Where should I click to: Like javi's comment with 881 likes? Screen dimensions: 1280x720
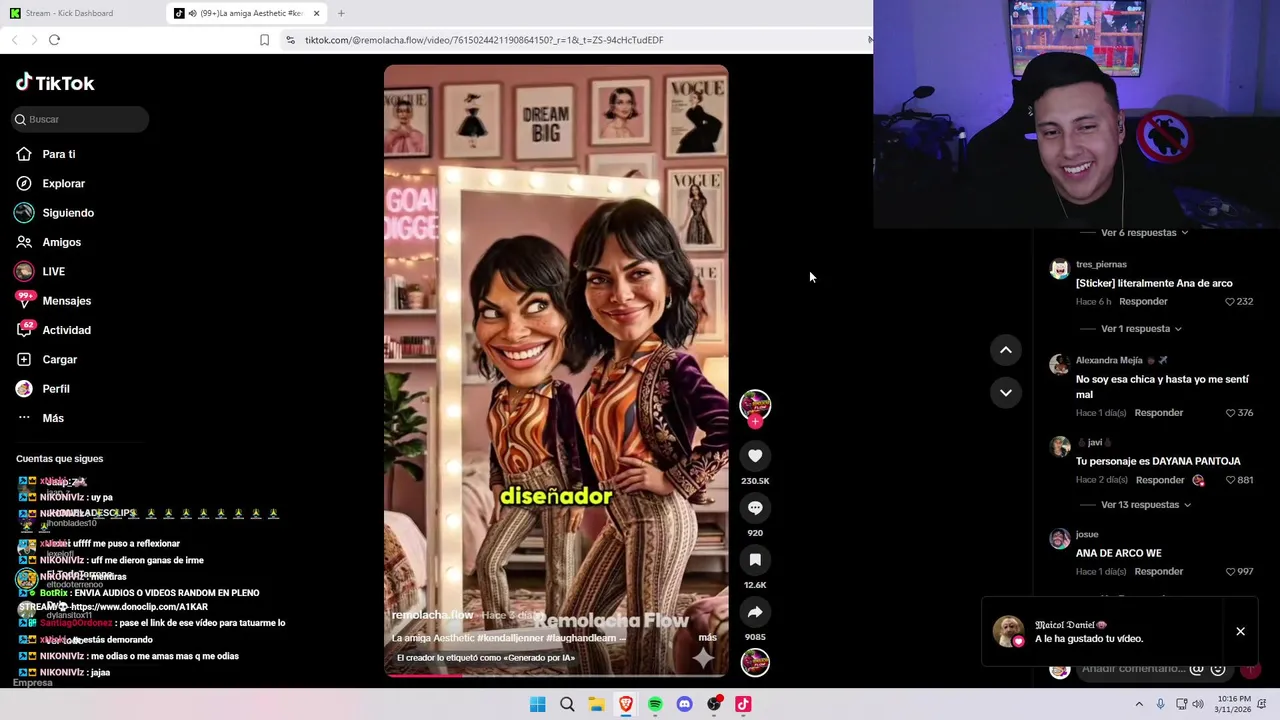[x=1230, y=480]
